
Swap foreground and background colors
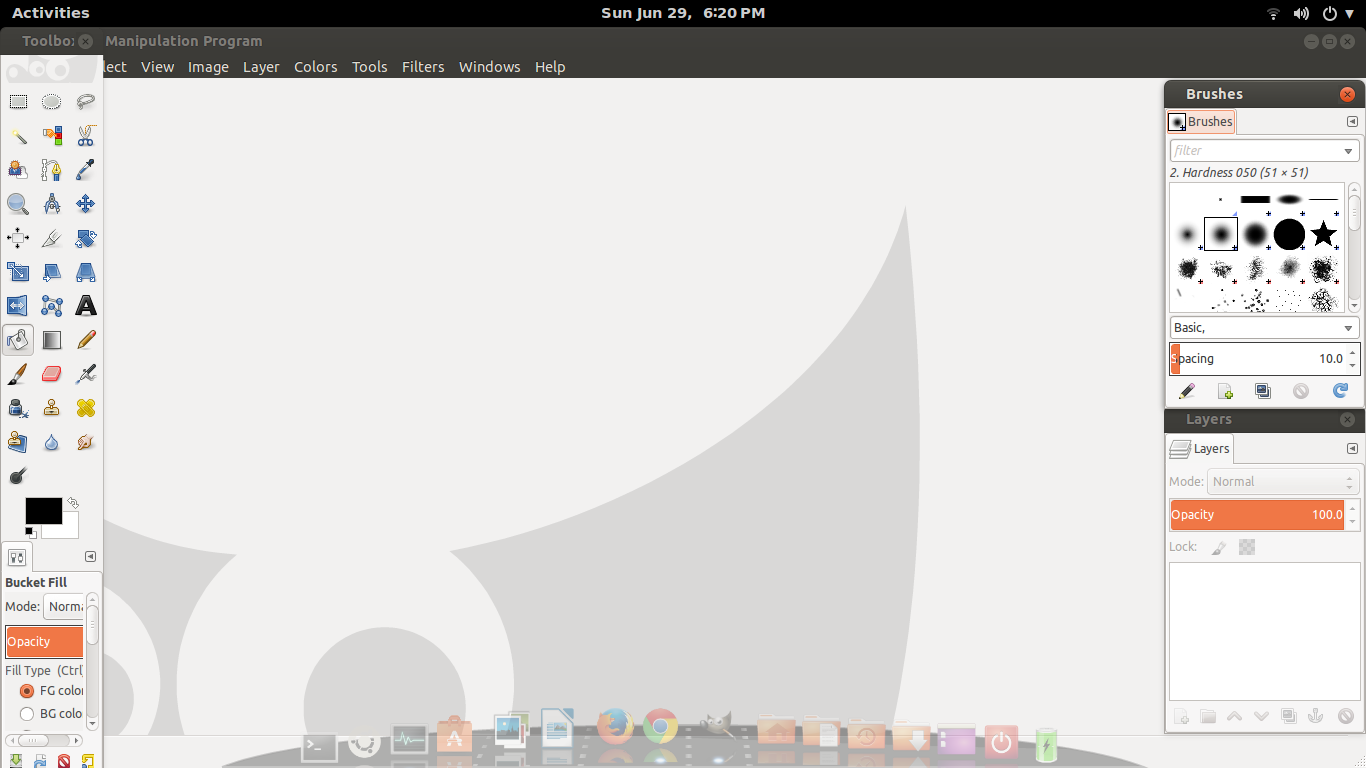[73, 503]
